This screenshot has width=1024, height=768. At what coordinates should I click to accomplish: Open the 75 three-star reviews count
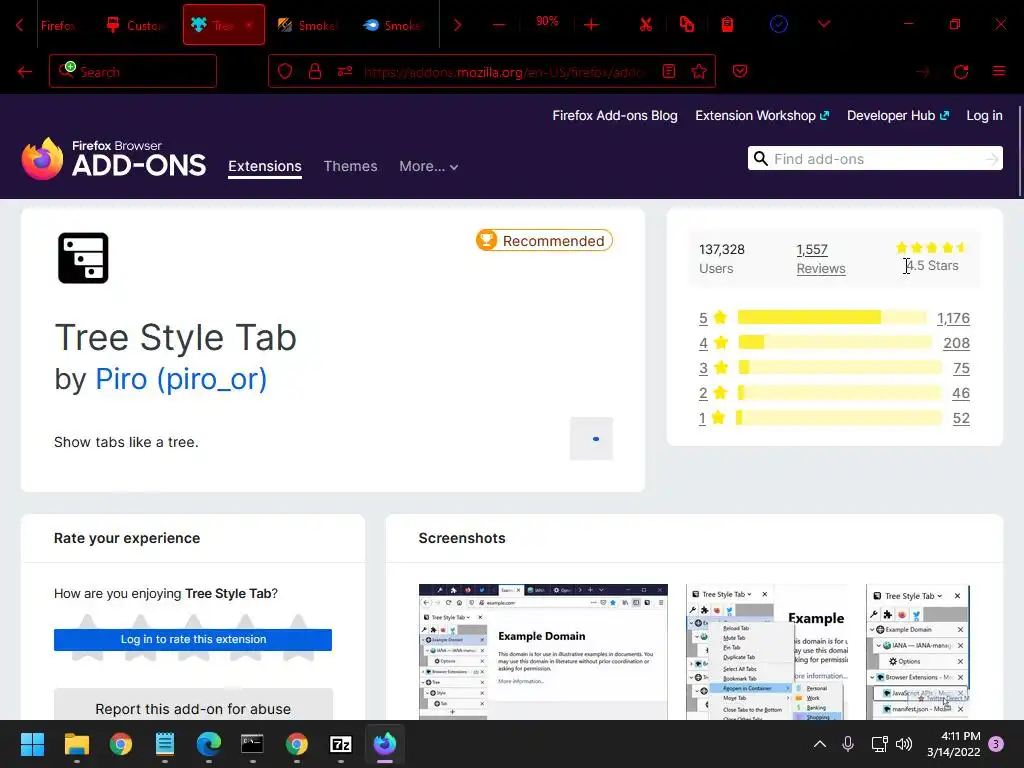pos(961,368)
